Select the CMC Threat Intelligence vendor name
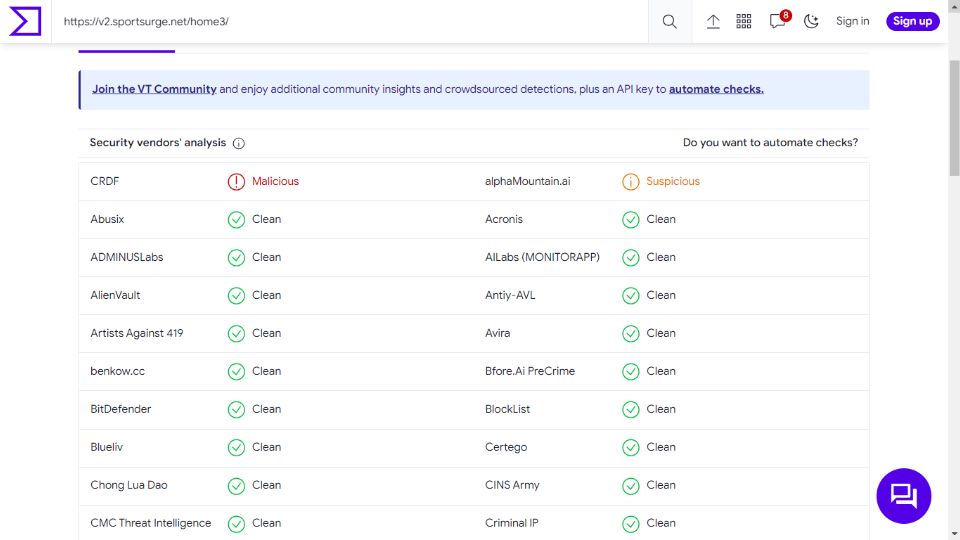960x540 pixels. 151,523
